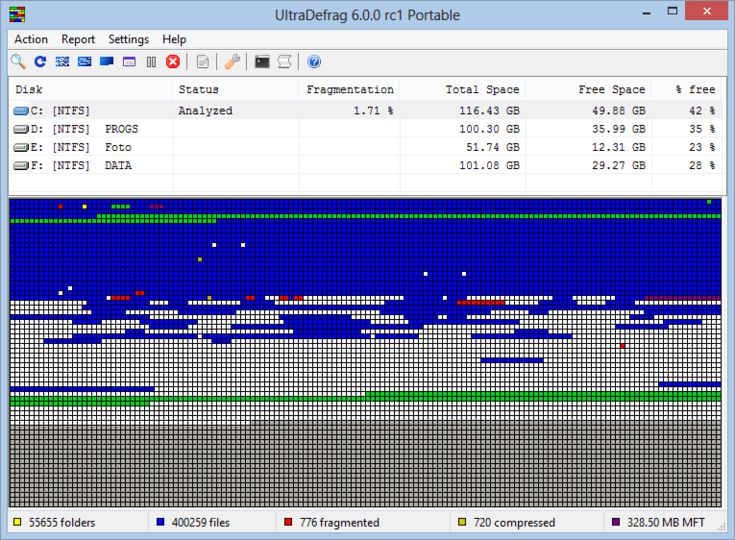Stop the job with the red X icon
This screenshot has height=540, width=735.
[x=173, y=61]
